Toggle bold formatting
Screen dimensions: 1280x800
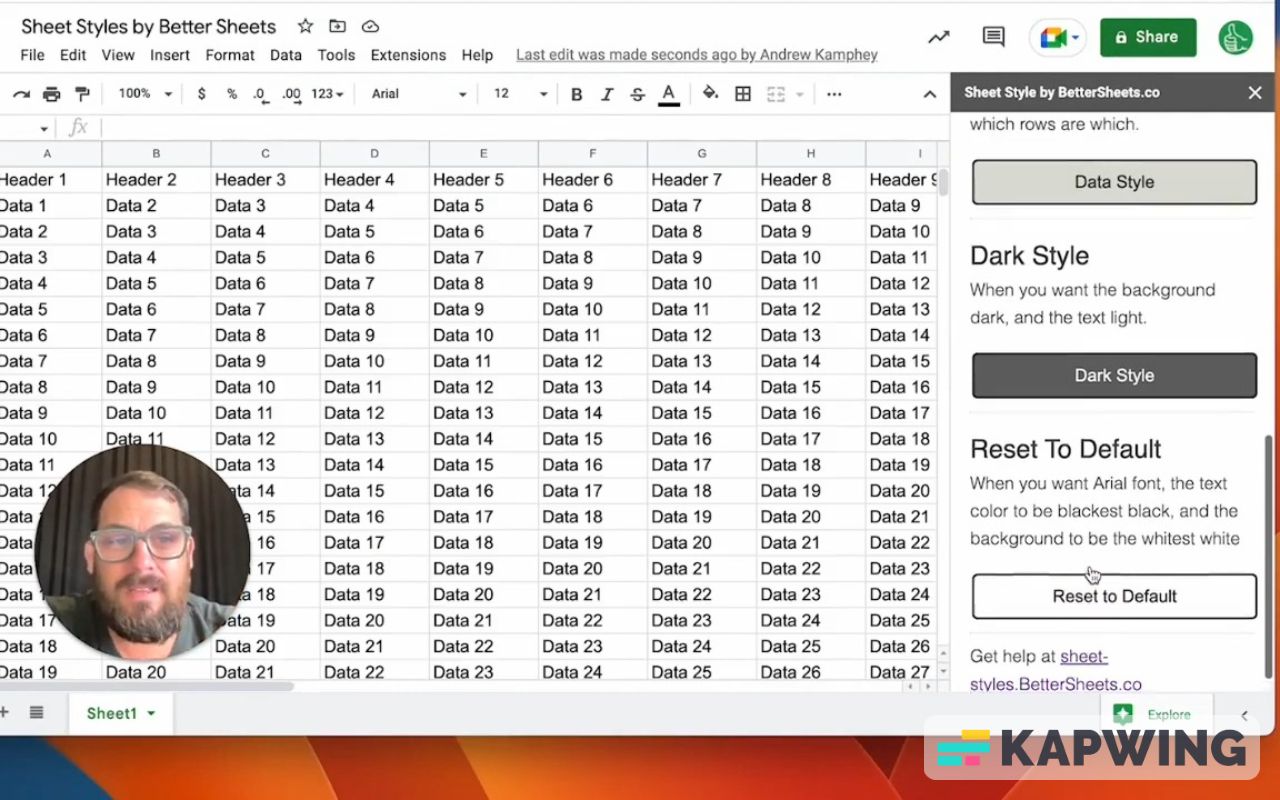tap(576, 94)
